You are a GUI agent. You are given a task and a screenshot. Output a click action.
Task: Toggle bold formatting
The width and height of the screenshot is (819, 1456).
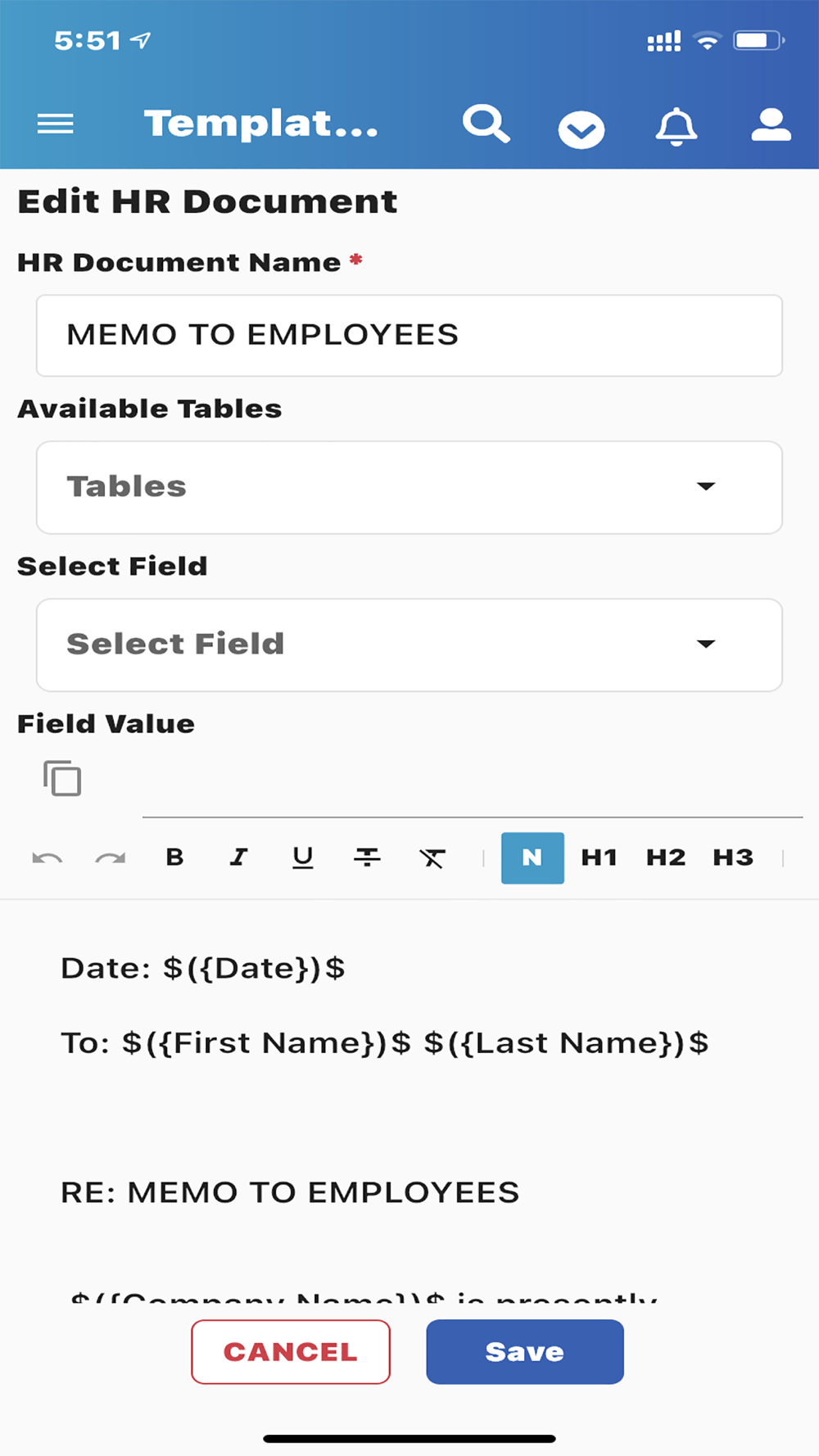(x=174, y=857)
